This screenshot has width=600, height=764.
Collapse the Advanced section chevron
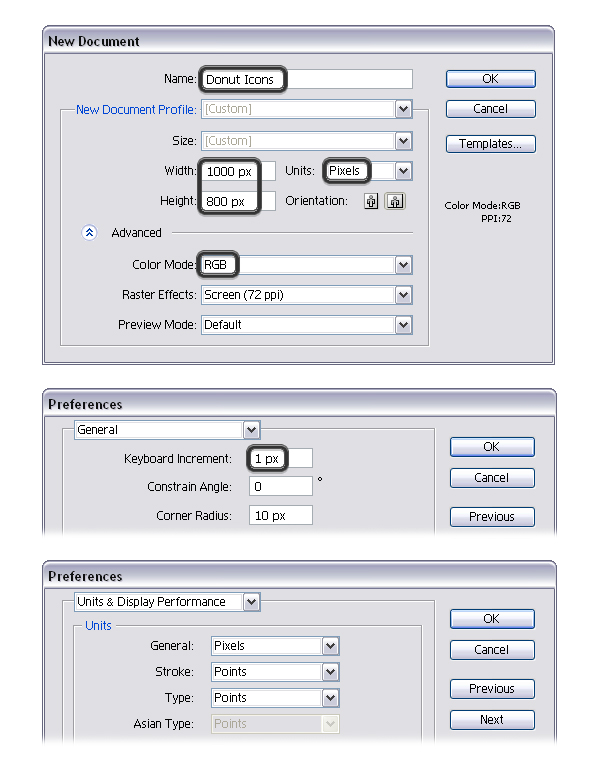click(x=89, y=232)
